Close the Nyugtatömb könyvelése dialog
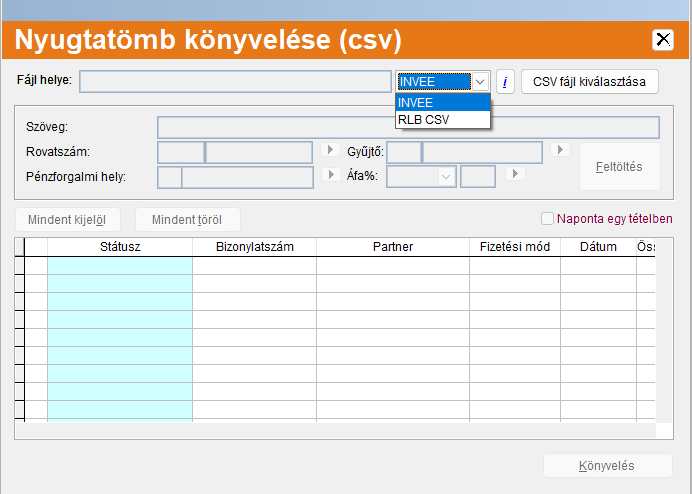The height and width of the screenshot is (494, 692). tap(663, 40)
